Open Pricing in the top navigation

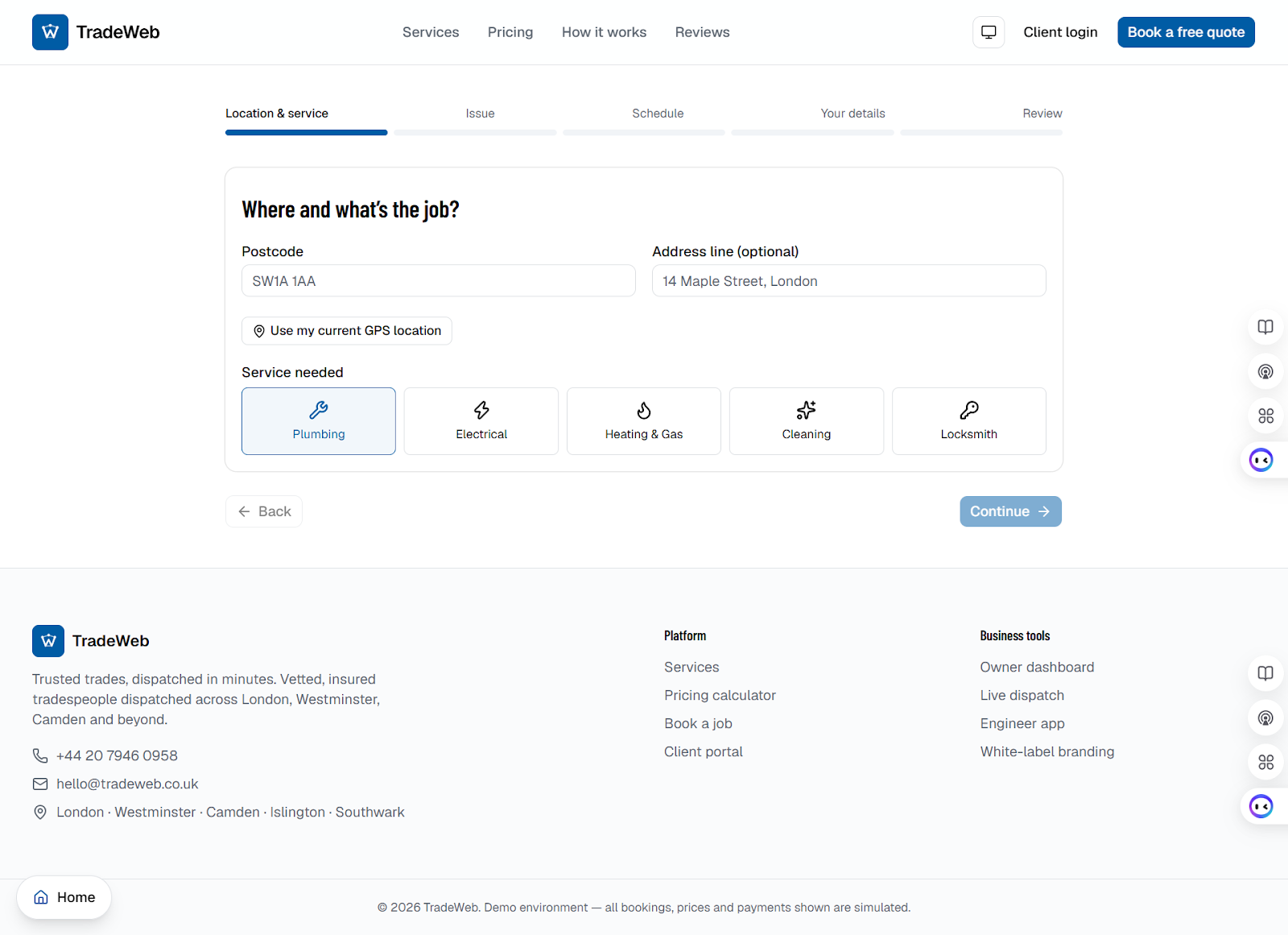pos(510,32)
